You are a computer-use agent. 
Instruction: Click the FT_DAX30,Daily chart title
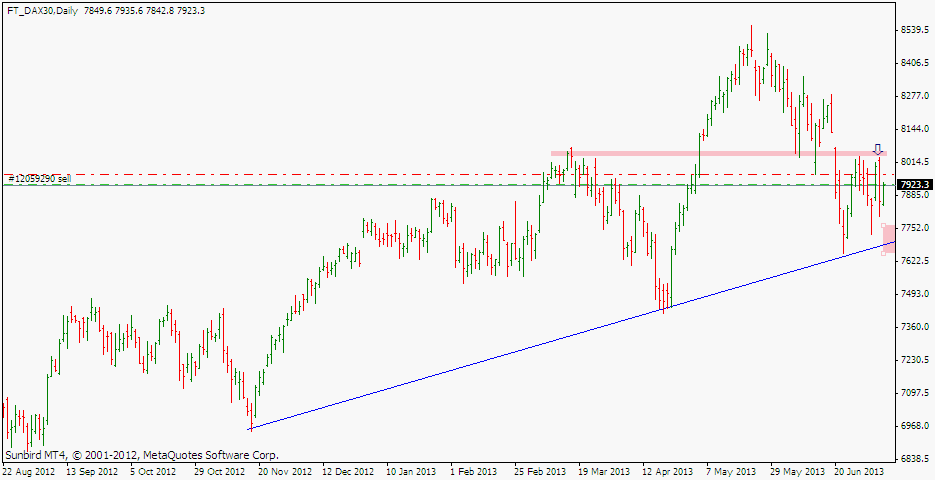tap(42, 10)
